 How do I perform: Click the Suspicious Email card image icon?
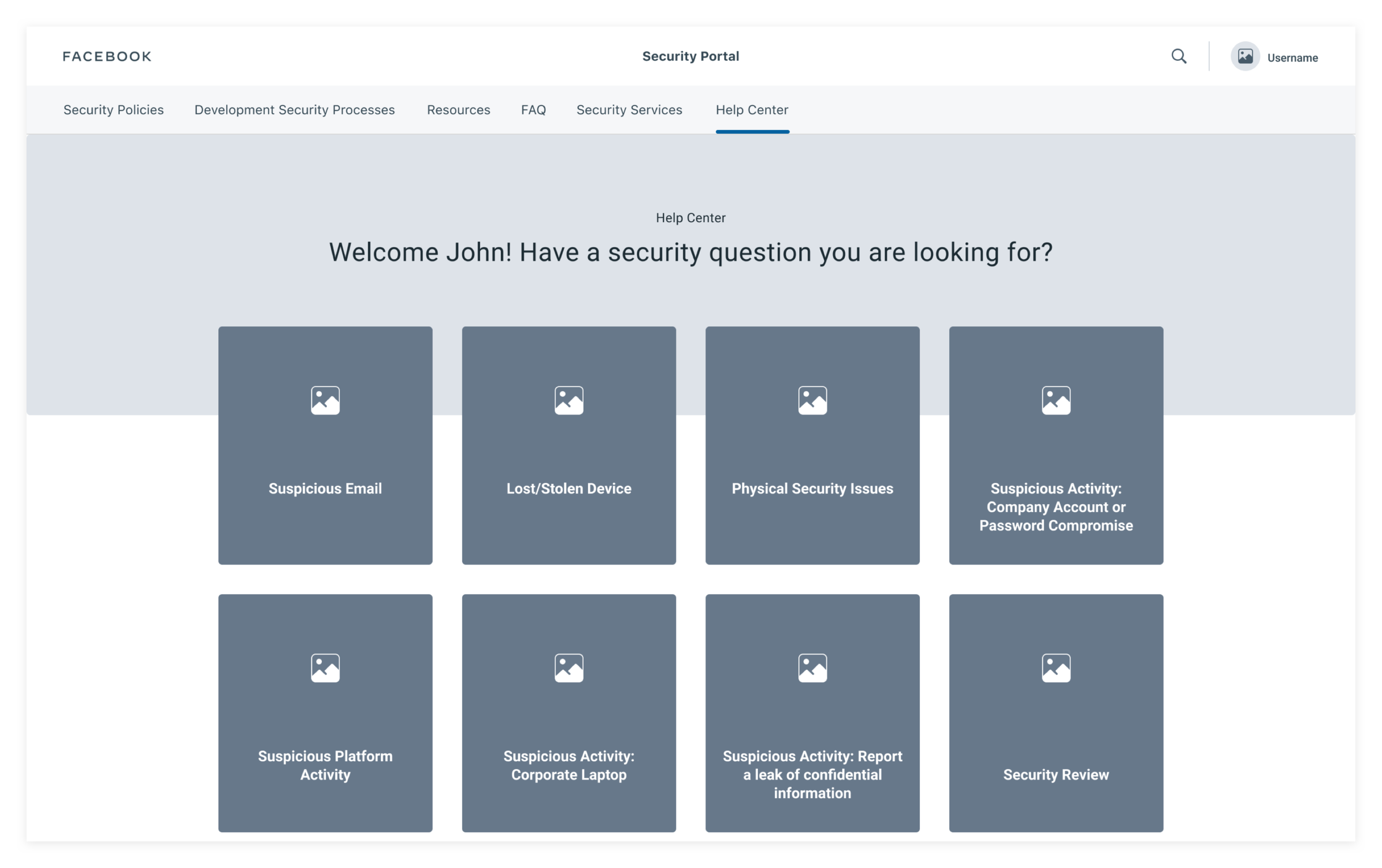coord(326,400)
